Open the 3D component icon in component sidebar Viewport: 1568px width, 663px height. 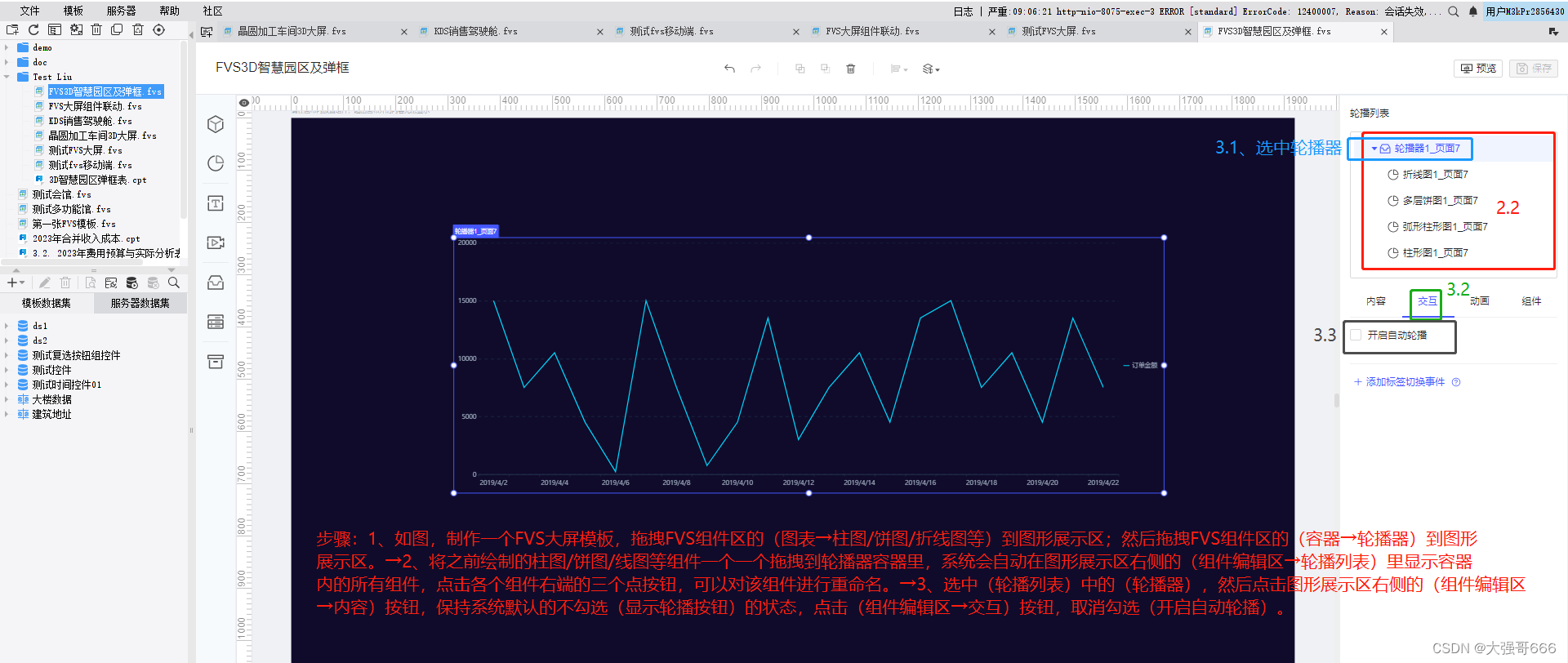(216, 124)
